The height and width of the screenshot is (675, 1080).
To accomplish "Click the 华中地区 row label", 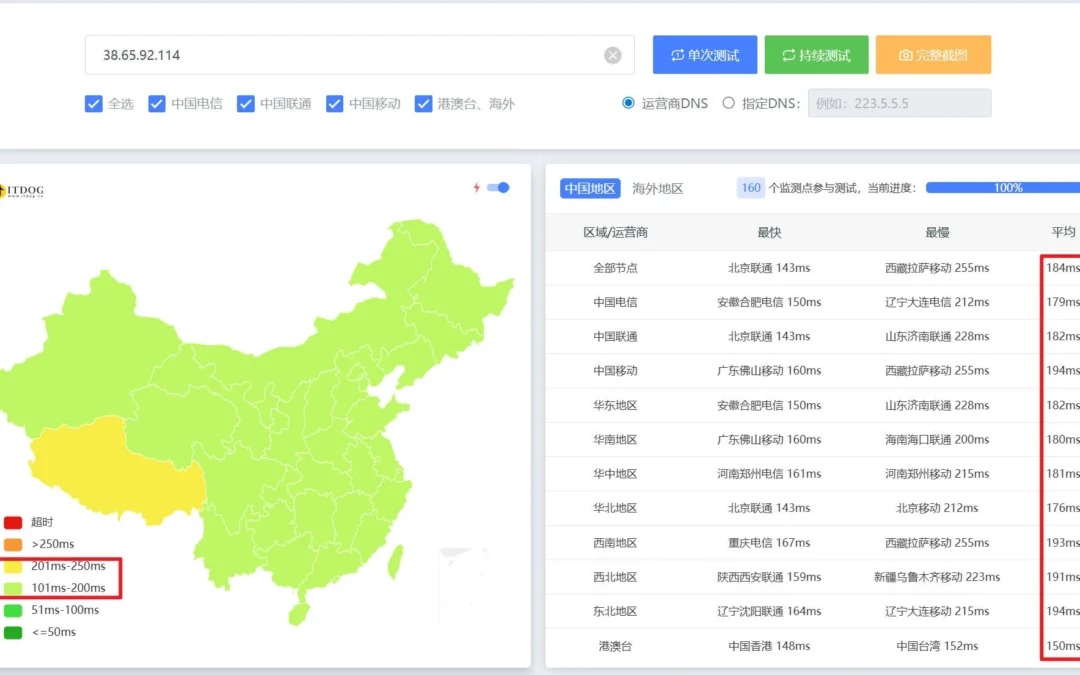I will pyautogui.click(x=616, y=474).
